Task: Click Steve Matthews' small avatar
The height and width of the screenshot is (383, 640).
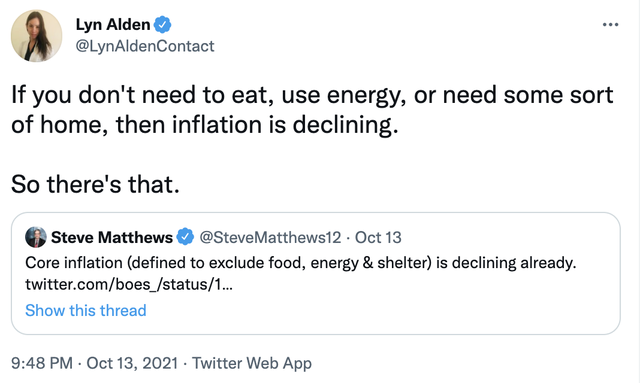Action: pos(36,237)
